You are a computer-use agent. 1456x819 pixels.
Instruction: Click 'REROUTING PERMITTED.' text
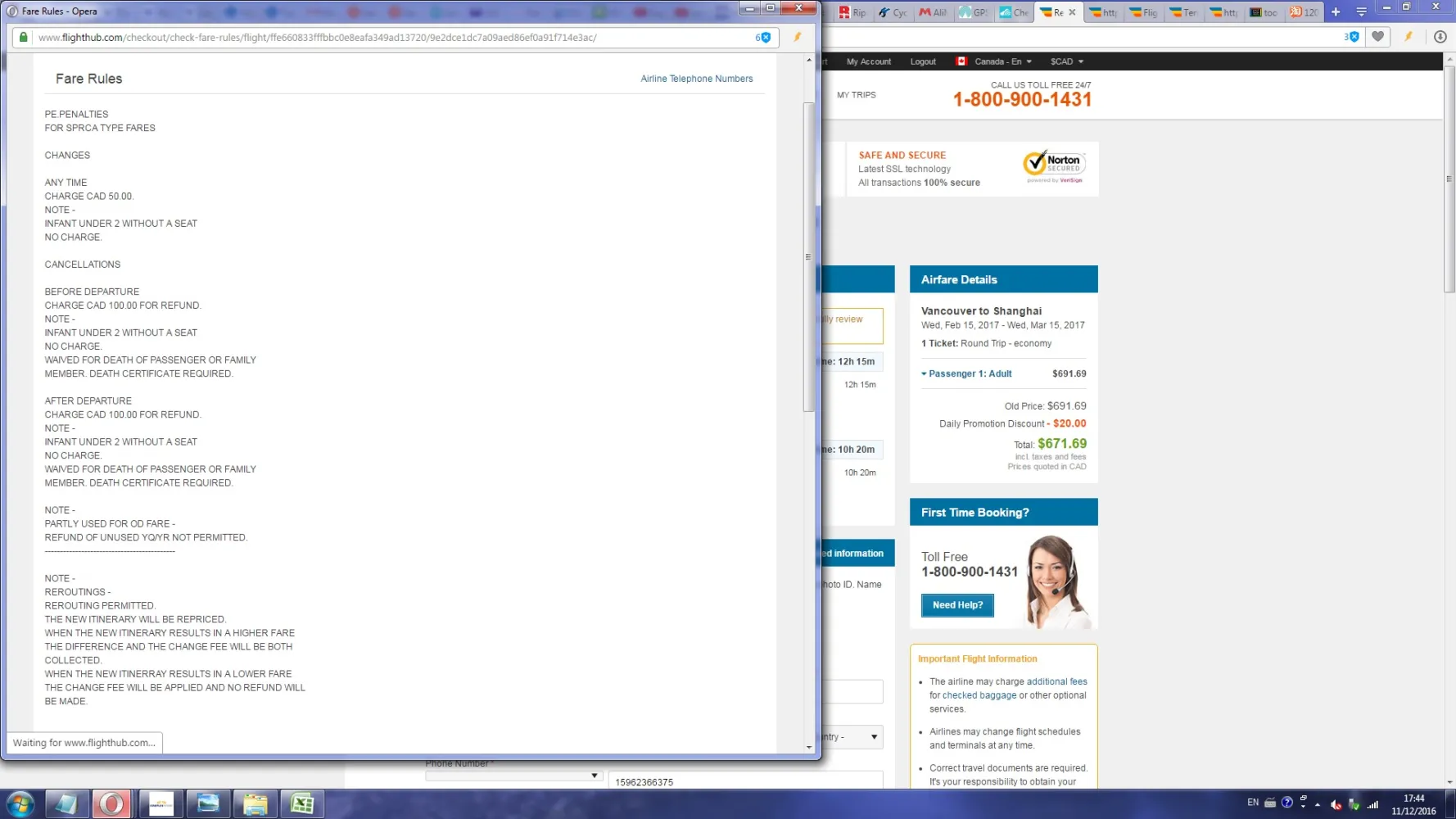point(100,606)
